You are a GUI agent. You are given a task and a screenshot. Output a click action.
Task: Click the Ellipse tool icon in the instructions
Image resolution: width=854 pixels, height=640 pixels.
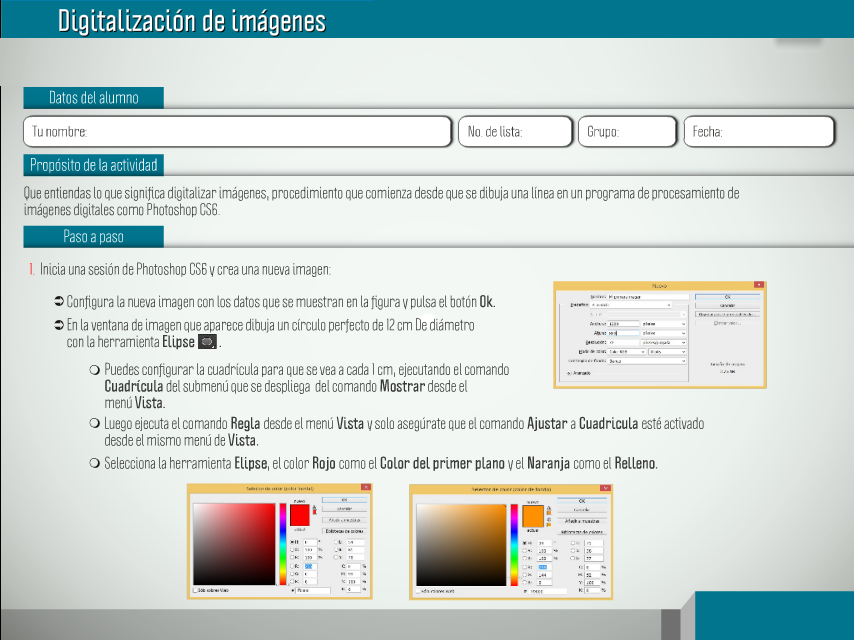click(207, 342)
